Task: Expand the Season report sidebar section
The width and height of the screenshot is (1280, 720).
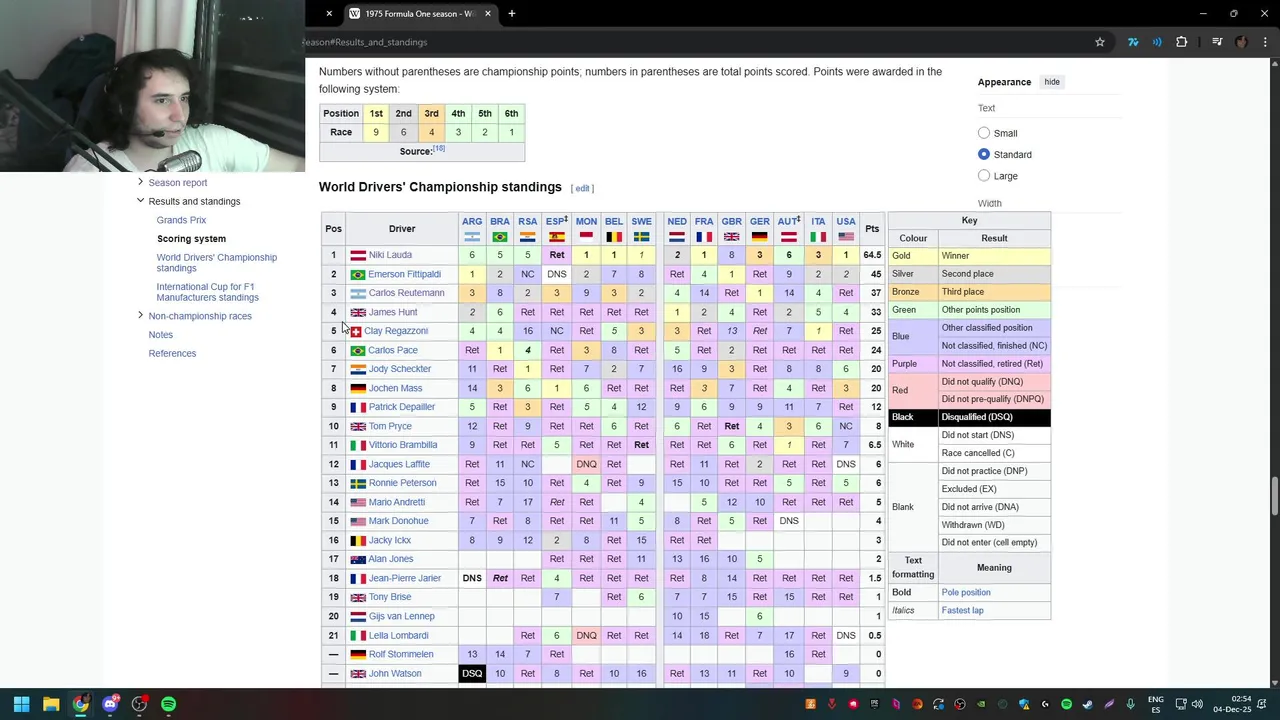Action: tap(141, 182)
